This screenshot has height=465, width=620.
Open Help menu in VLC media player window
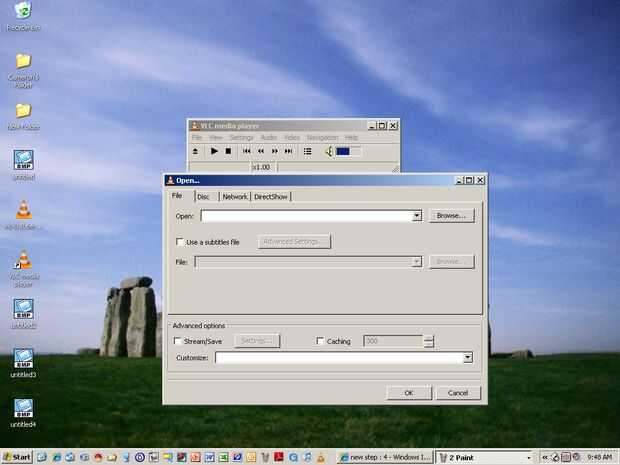point(351,137)
